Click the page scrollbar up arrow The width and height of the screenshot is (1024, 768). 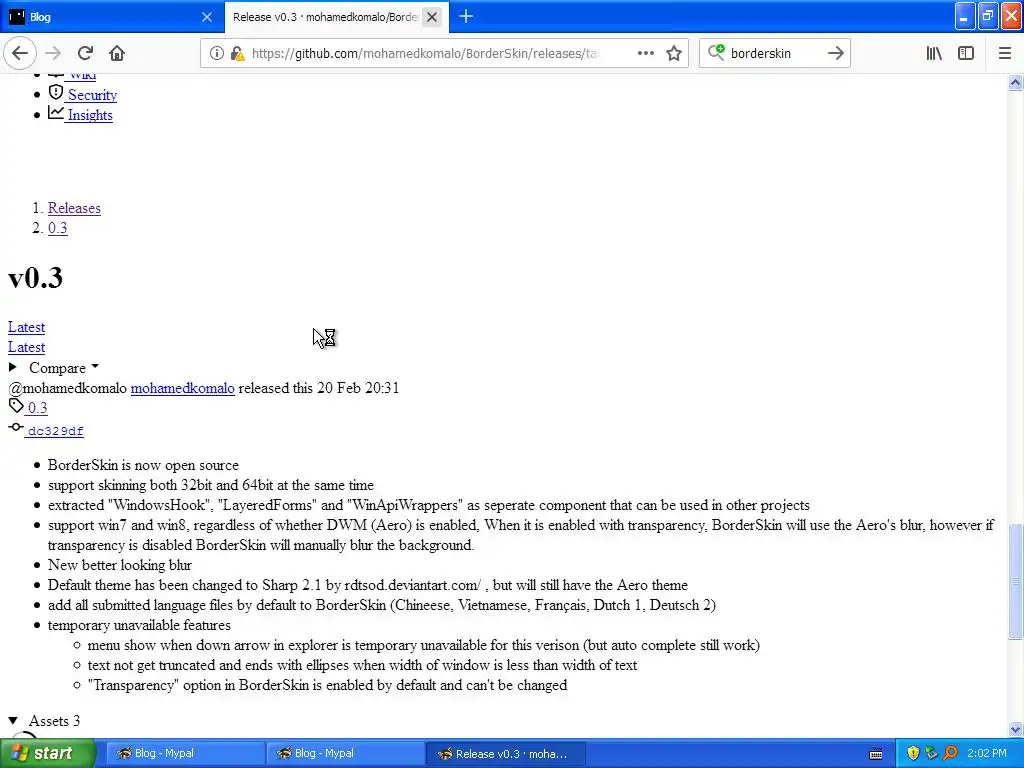[x=1015, y=82]
